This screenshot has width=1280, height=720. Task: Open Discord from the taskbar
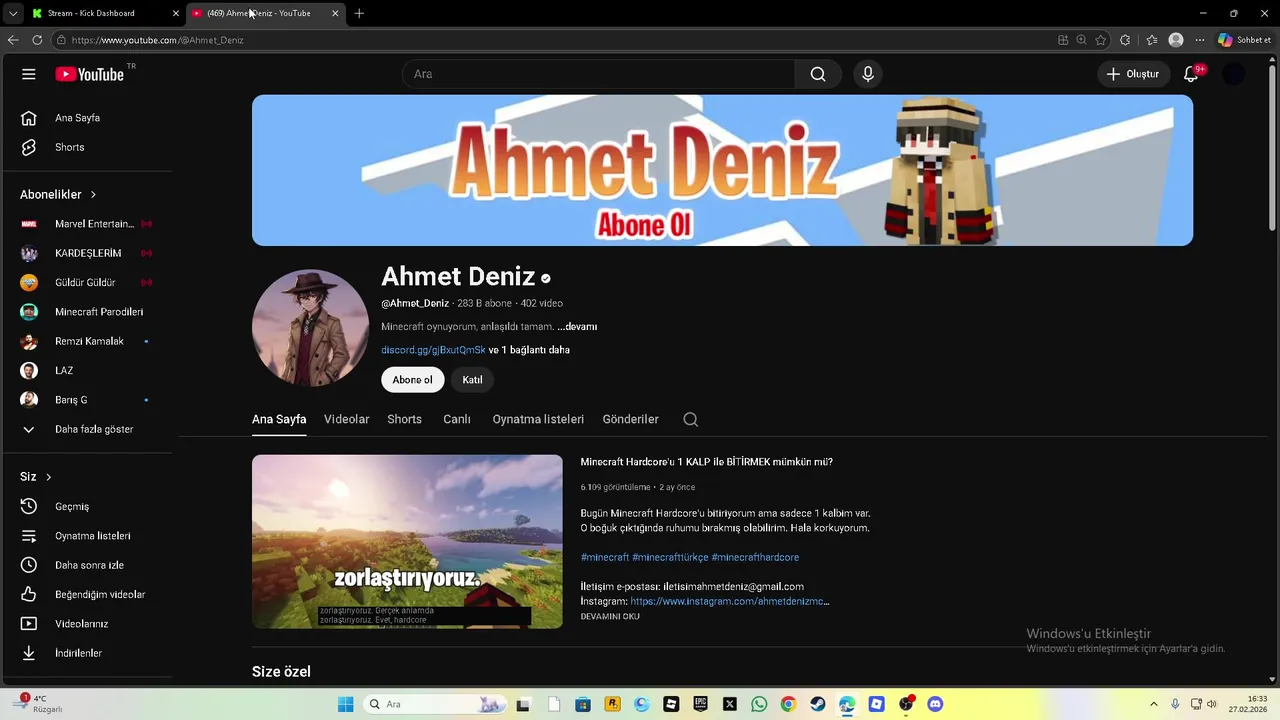pyautogui.click(x=935, y=704)
